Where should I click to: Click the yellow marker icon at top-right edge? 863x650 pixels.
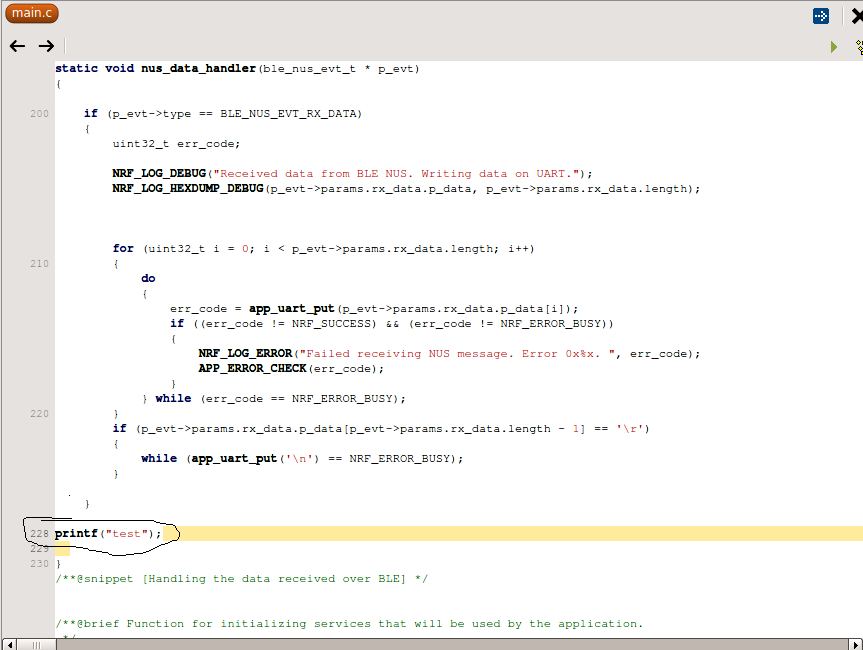857,46
